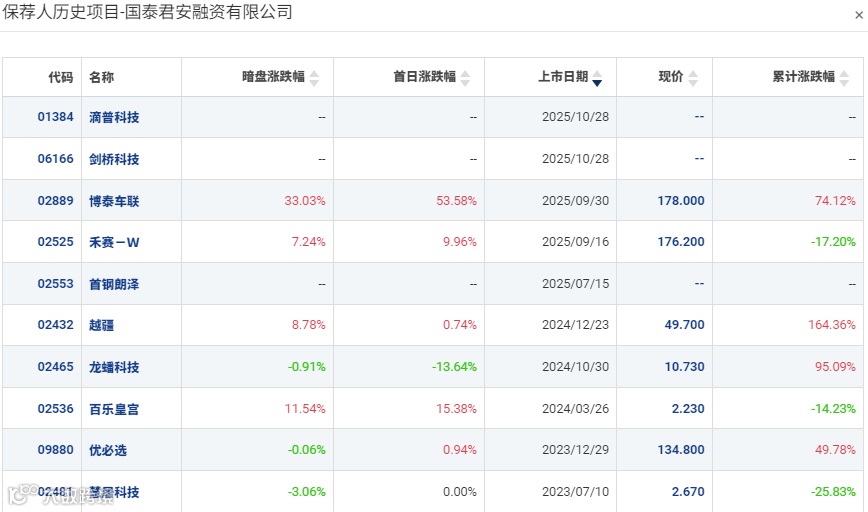Open stock code 02465

(55, 367)
